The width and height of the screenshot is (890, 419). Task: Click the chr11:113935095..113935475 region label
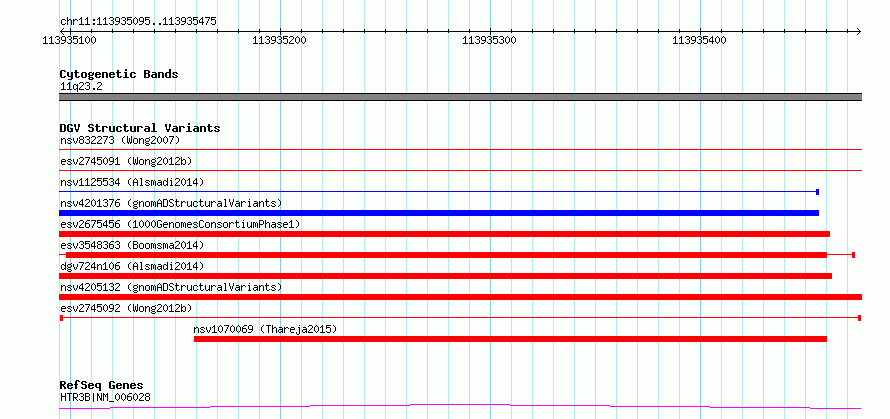138,22
